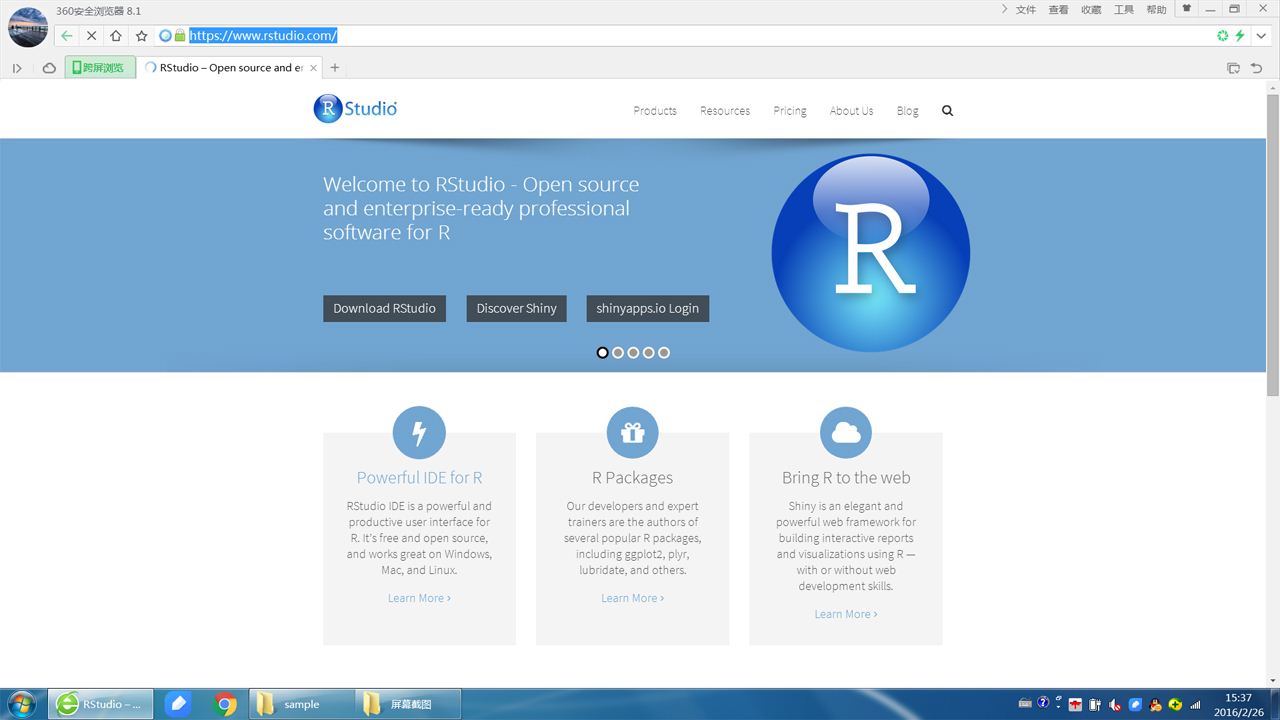Viewport: 1280px width, 720px height.
Task: Click the RStudio logo in the site header
Action: (355, 108)
